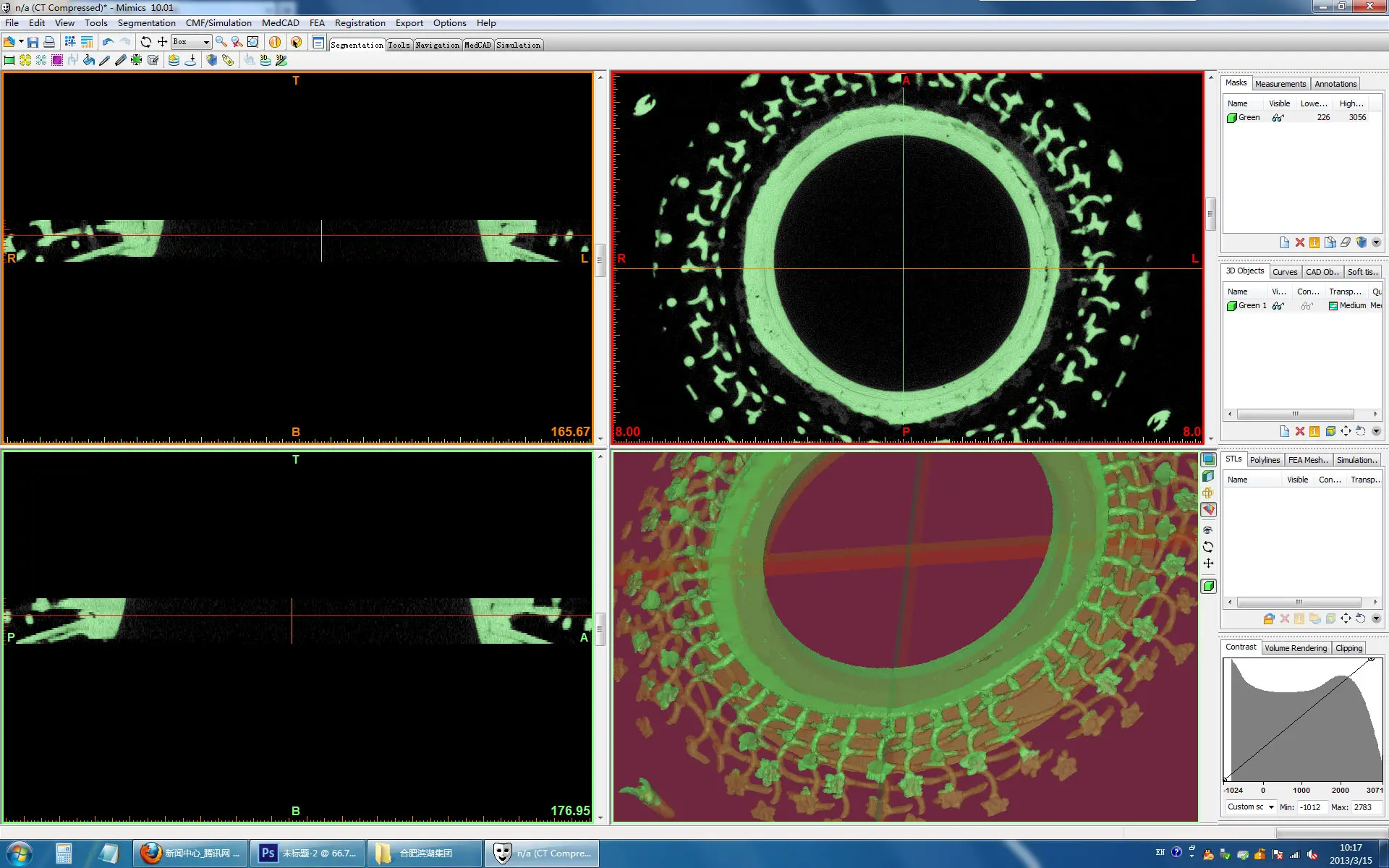The image size is (1389, 868).
Task: Switch to the Measurements tab
Action: tap(1280, 84)
